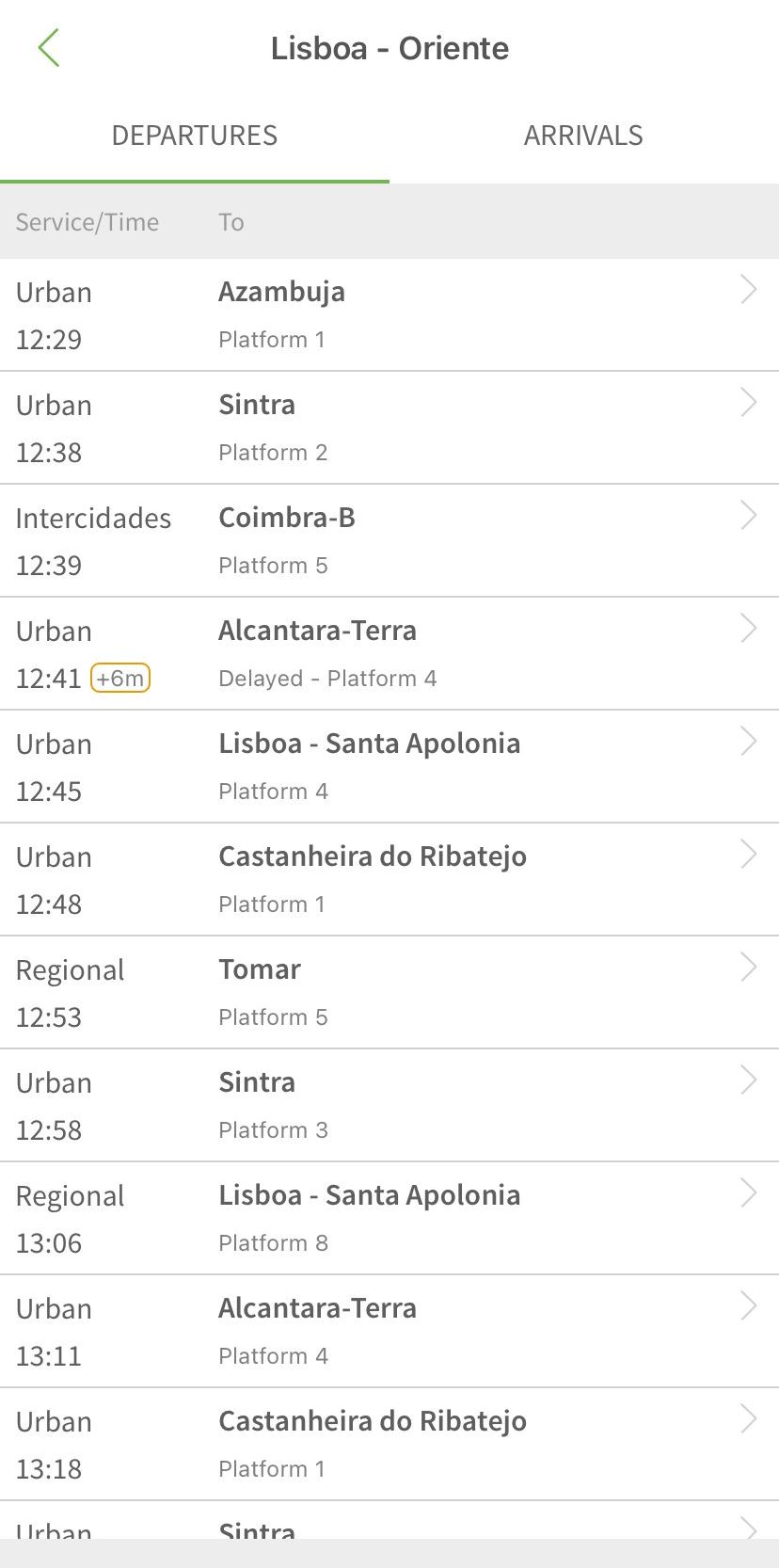Tap the chevron beside Coimbra-B
The width and height of the screenshot is (779, 1568).
click(748, 516)
